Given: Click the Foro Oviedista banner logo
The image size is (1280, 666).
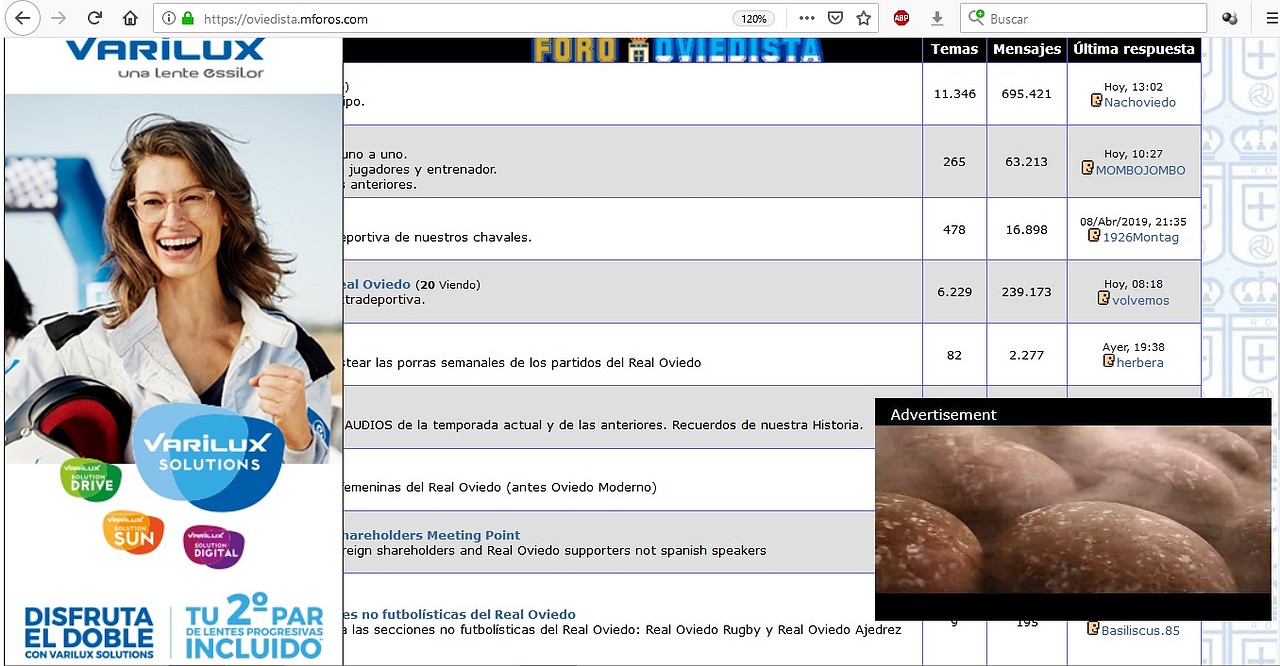Looking at the screenshot, I should (676, 50).
